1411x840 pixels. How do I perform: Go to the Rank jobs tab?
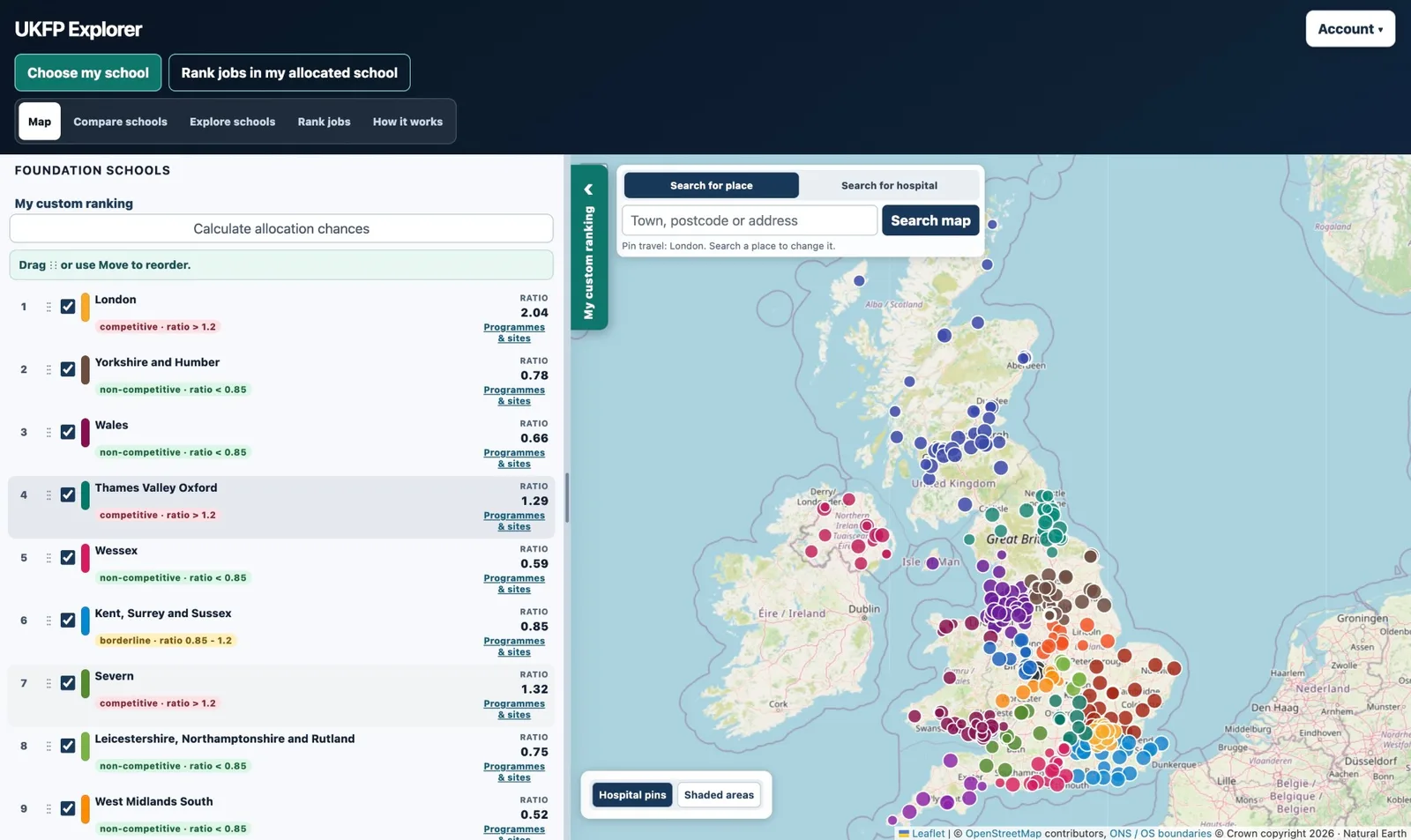pos(324,122)
